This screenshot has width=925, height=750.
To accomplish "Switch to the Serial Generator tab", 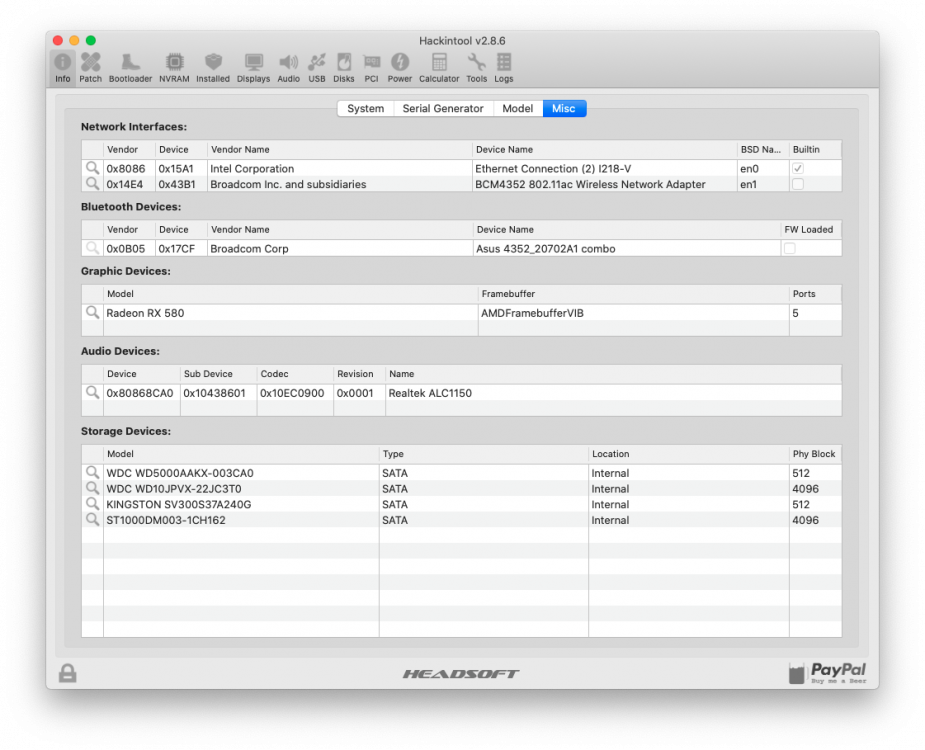I will (443, 109).
